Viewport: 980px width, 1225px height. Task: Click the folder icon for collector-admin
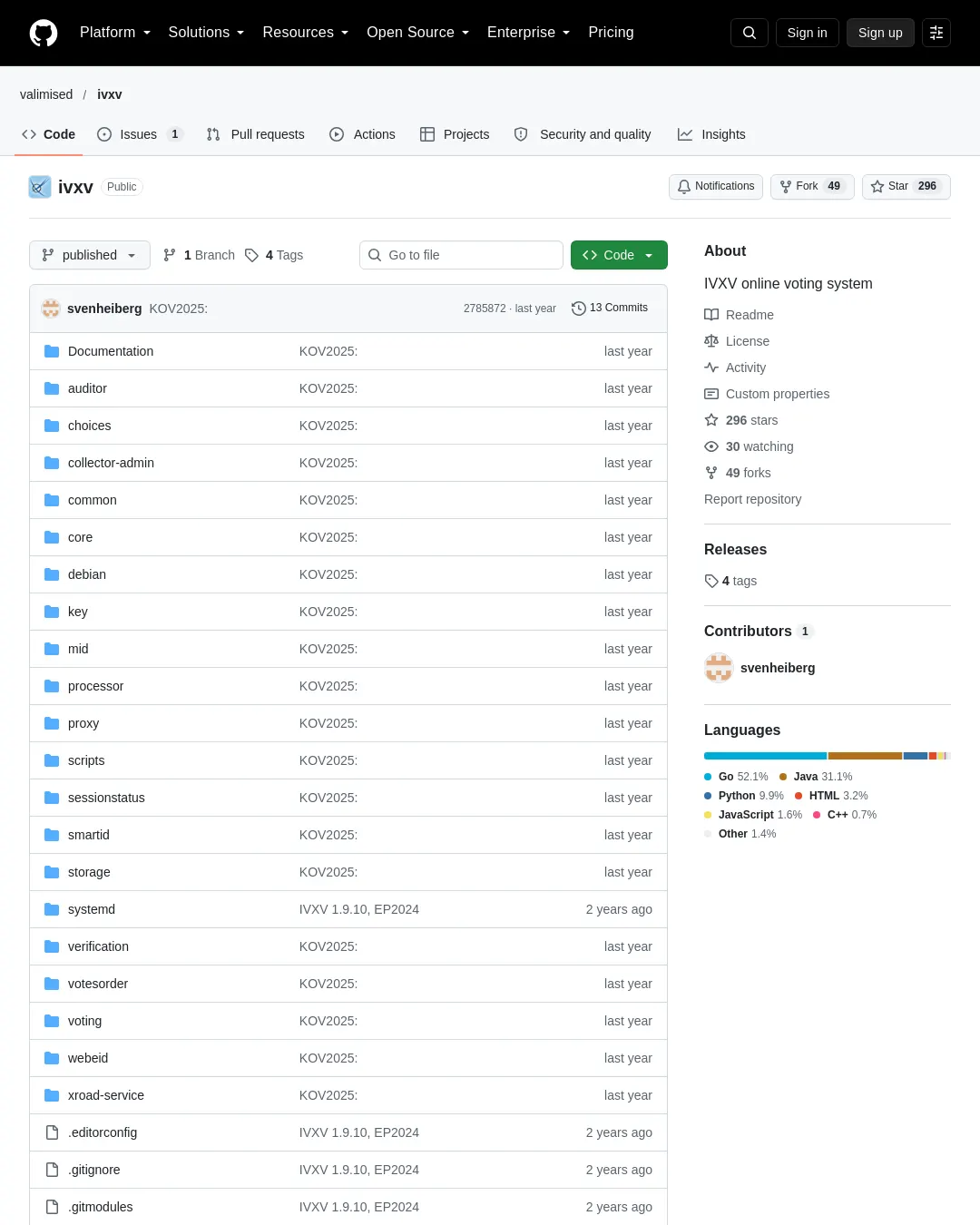(52, 463)
